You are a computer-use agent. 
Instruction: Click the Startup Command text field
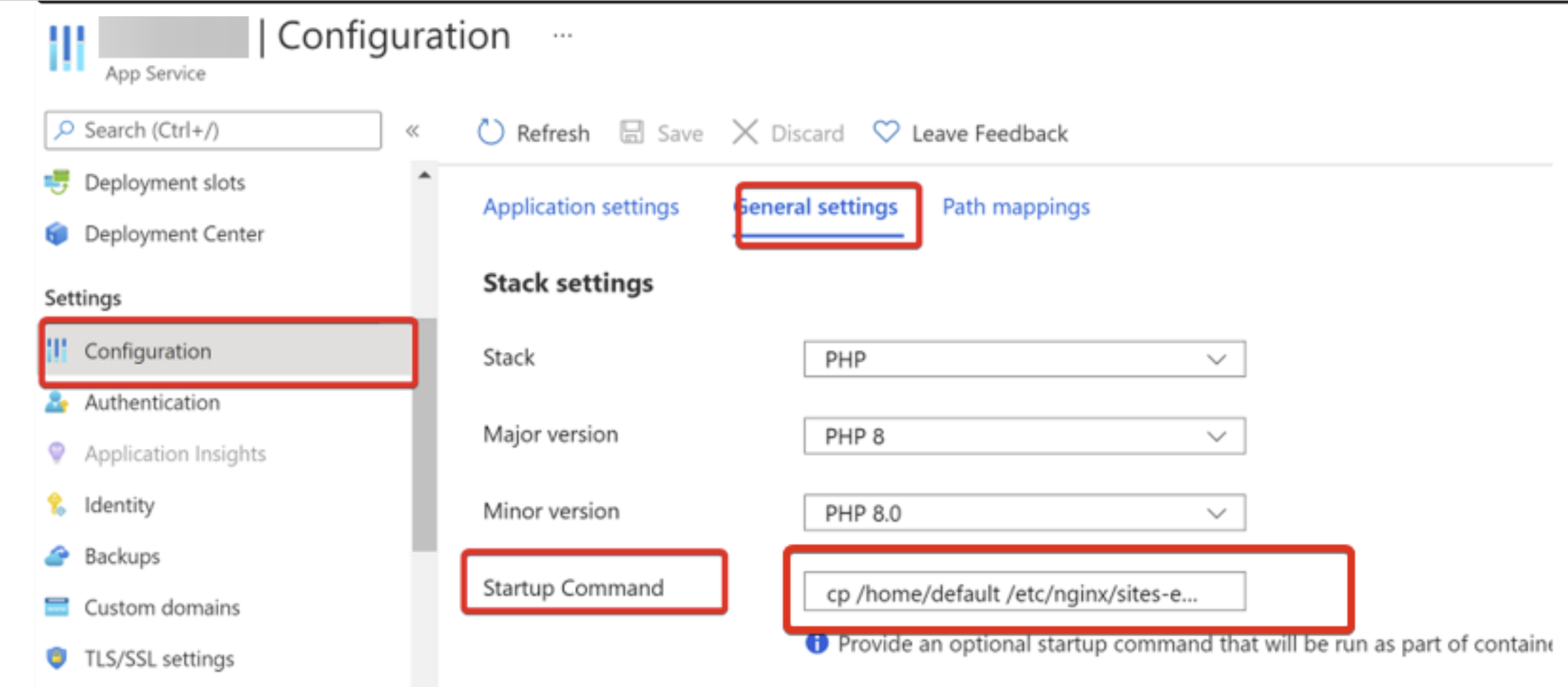coord(1024,592)
